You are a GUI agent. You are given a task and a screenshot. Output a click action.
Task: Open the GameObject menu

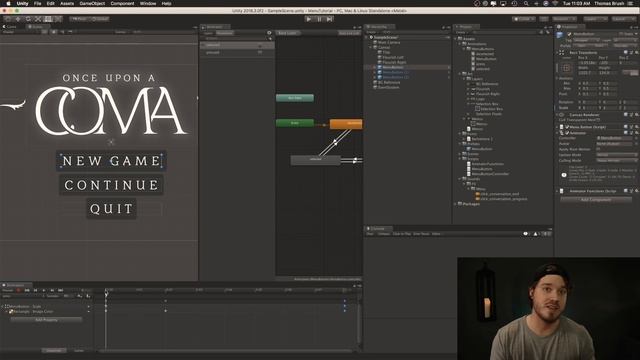pos(92,3)
